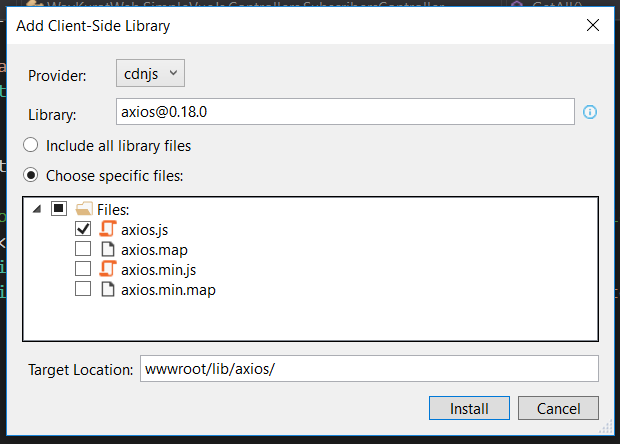Toggle the Files root tri-state checkbox
Image resolution: width=620 pixels, height=444 pixels.
tap(59, 208)
